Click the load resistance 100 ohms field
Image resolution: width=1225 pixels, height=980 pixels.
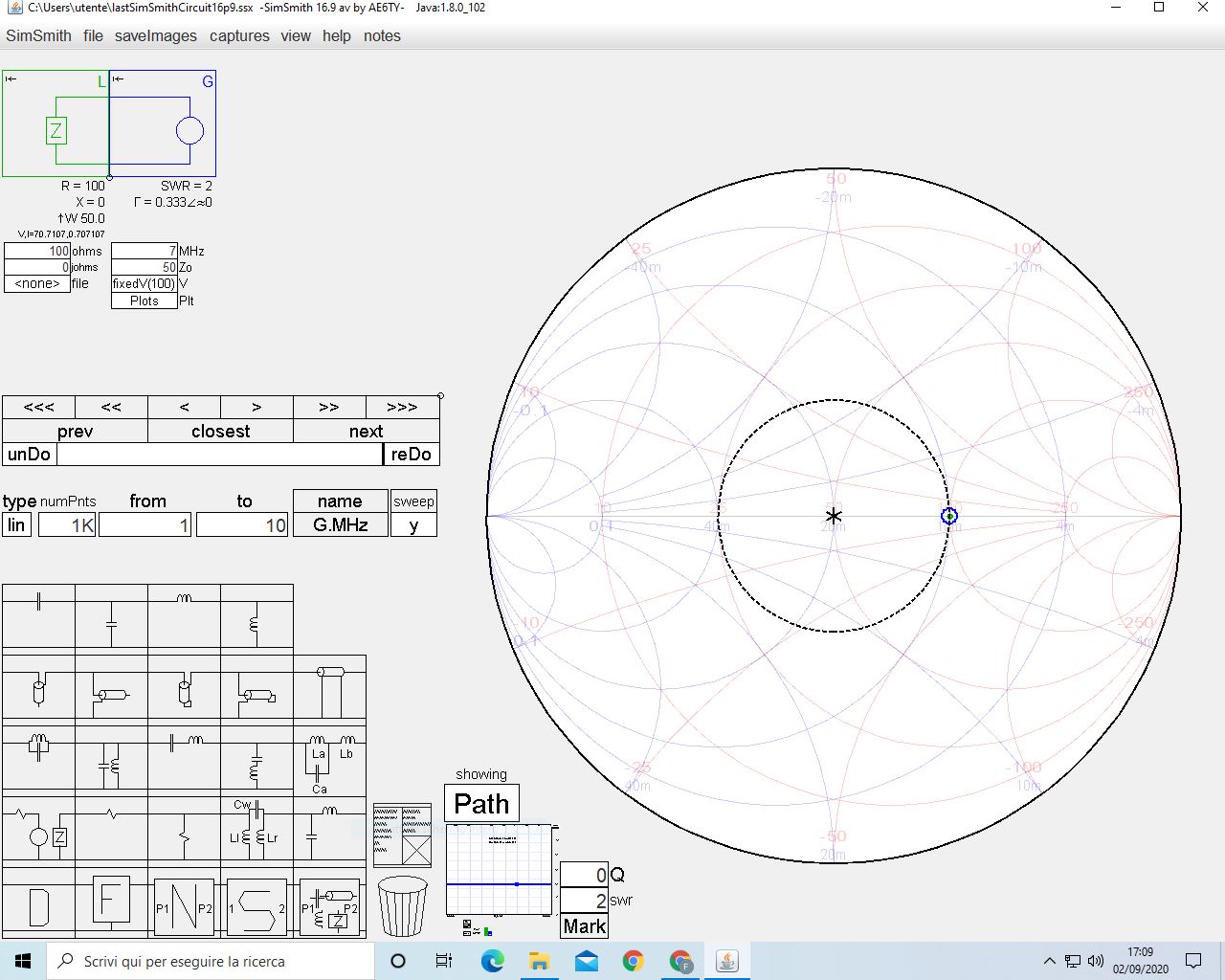pos(37,251)
